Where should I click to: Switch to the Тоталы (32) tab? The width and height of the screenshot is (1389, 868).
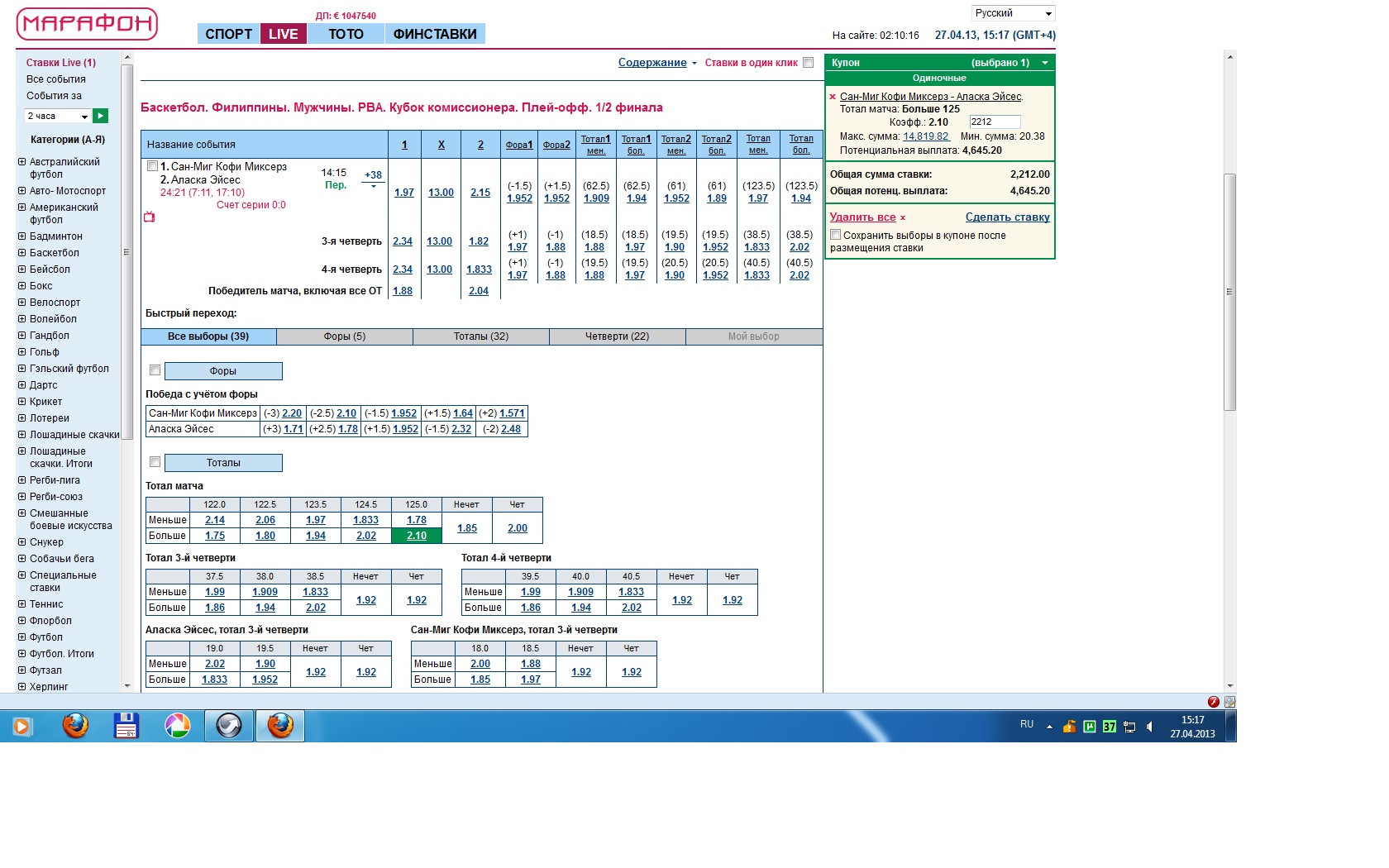[x=481, y=336]
